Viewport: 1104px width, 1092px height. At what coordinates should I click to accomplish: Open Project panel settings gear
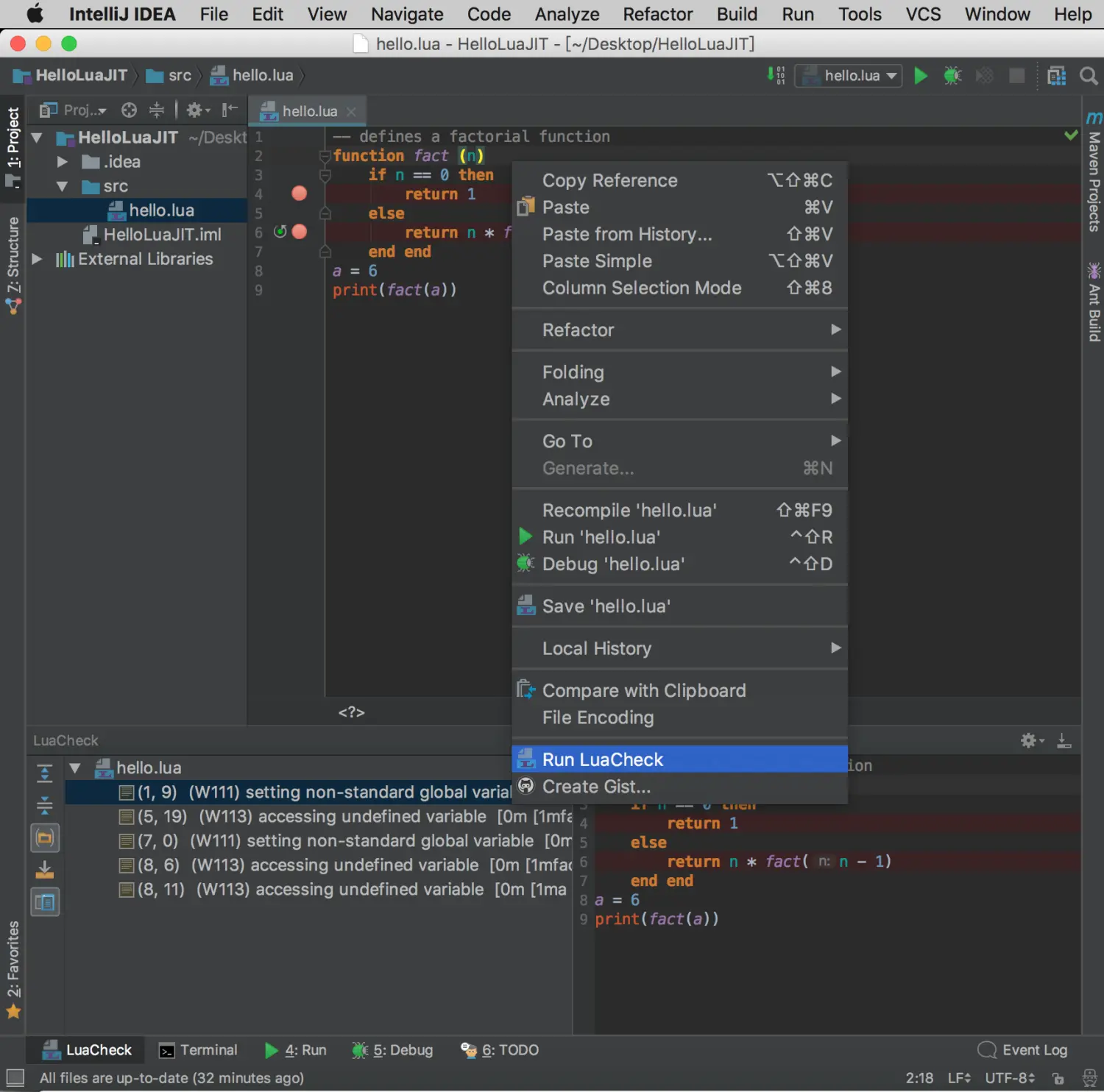coord(197,110)
